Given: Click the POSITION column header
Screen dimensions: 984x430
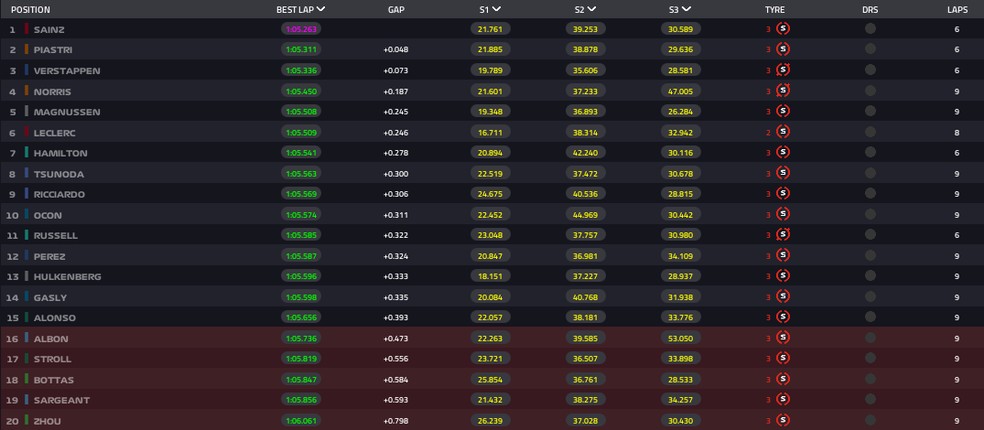Looking at the screenshot, I should coord(30,10).
